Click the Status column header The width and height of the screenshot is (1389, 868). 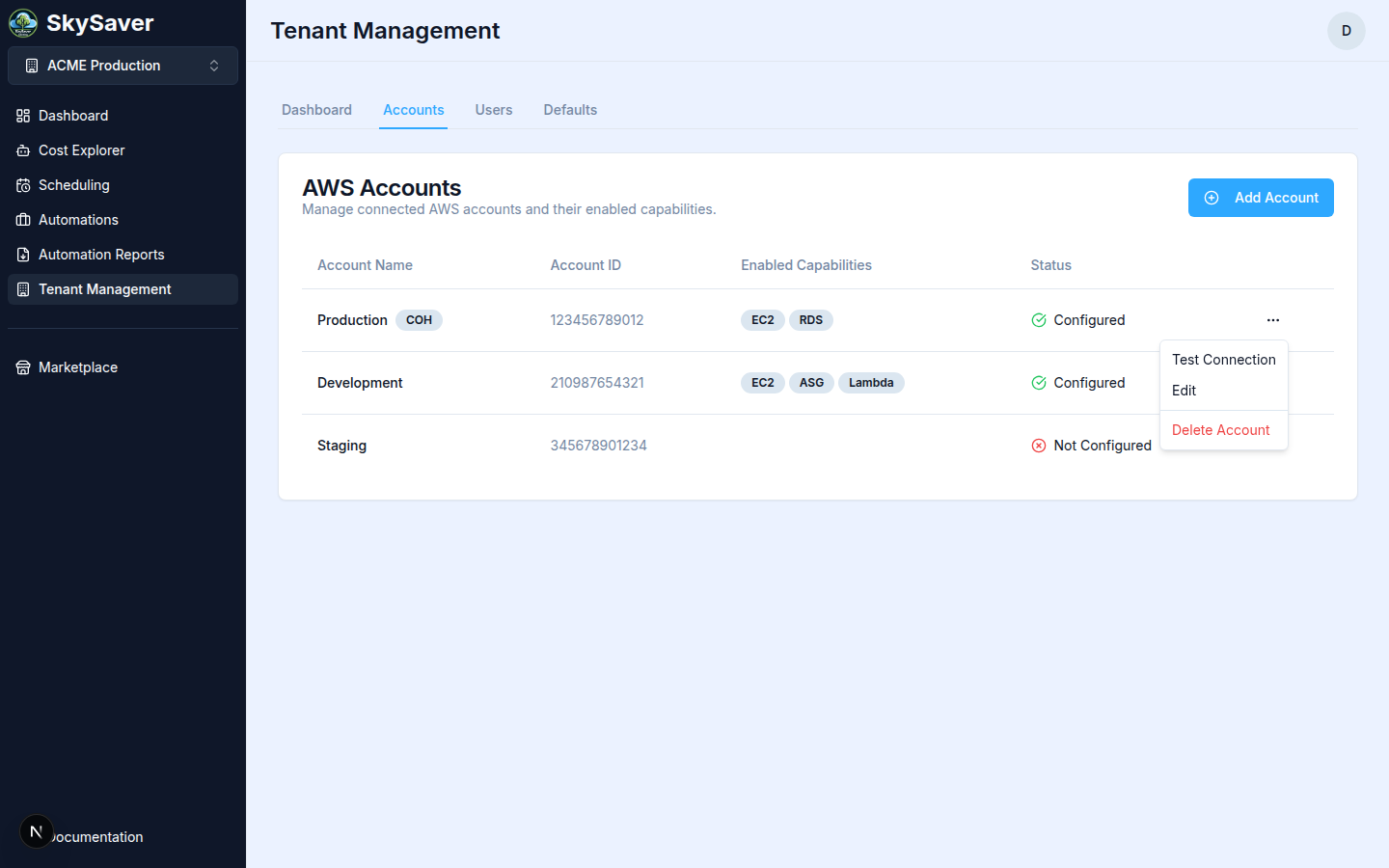(x=1050, y=265)
